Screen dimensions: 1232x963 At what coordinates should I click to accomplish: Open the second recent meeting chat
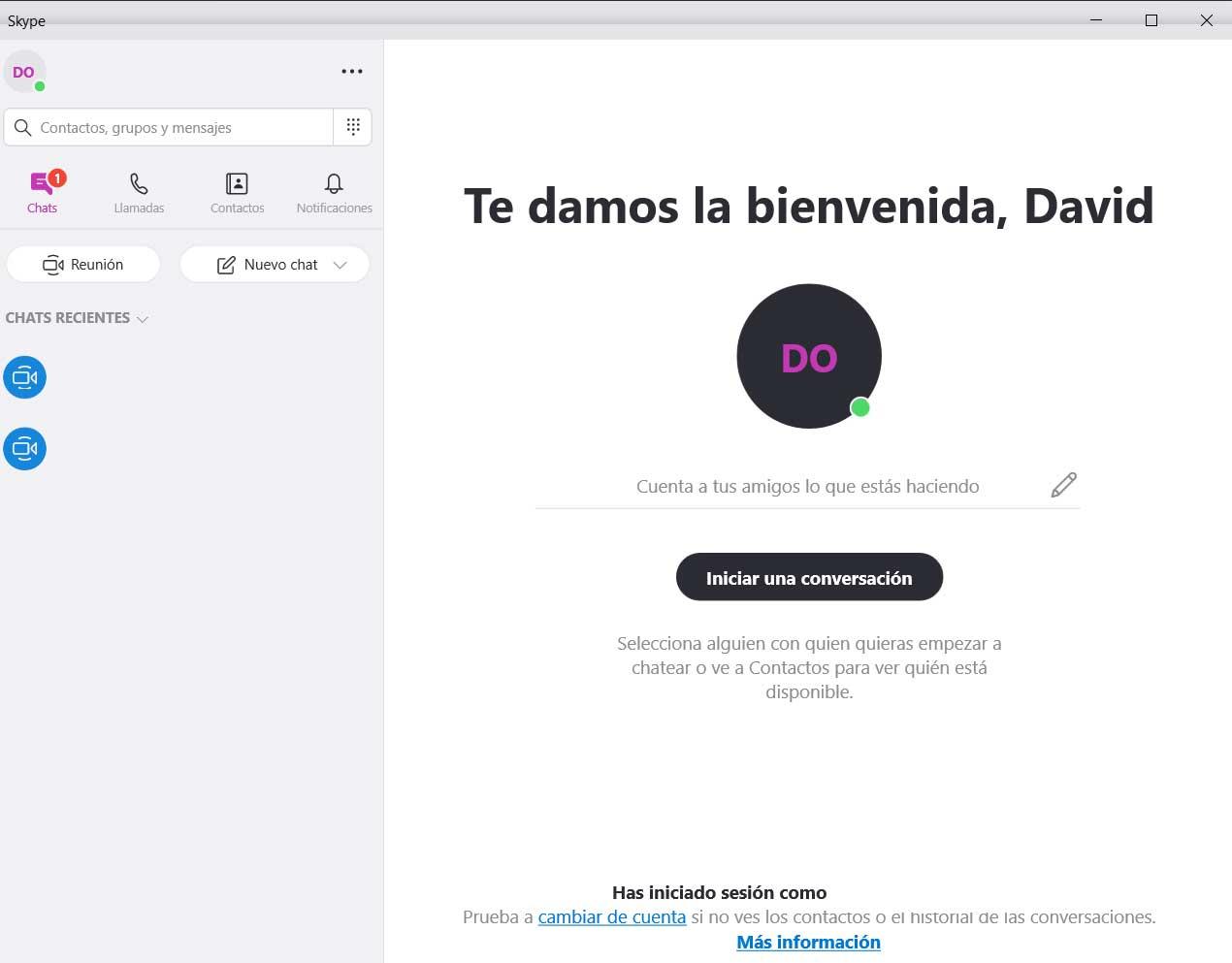25,449
